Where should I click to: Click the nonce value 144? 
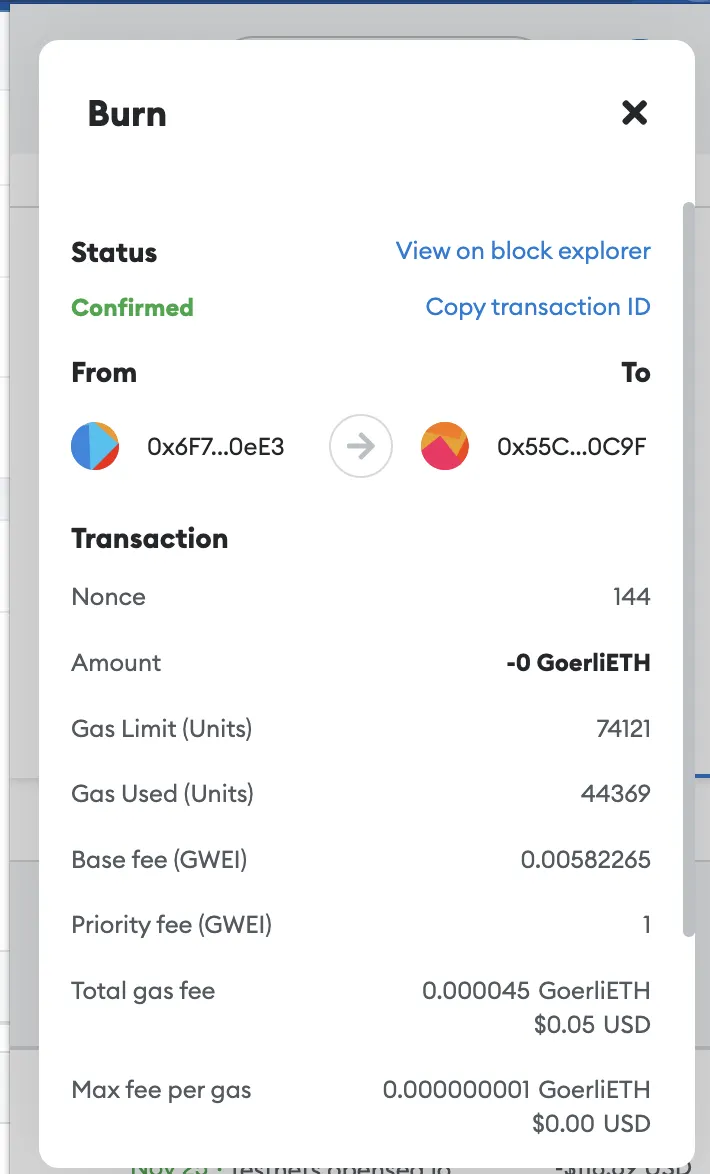click(x=632, y=597)
